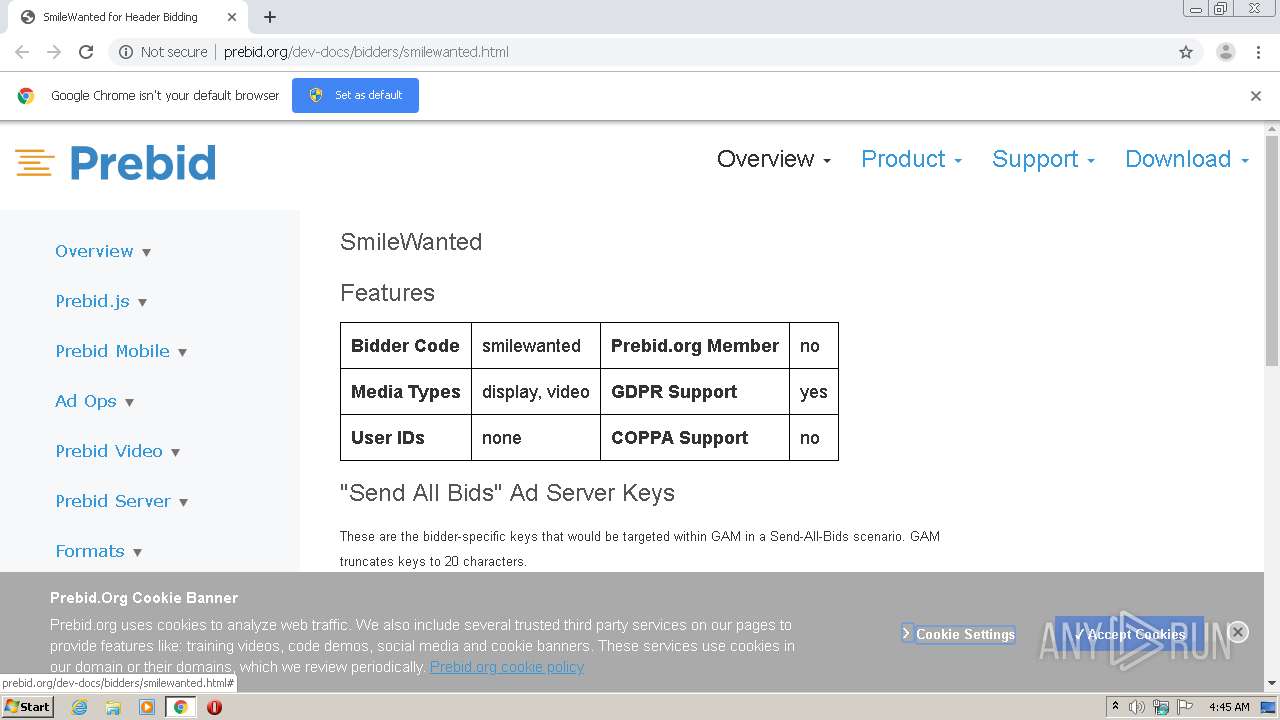Viewport: 1280px width, 720px height.
Task: Open the Prebid.org cookie policy link
Action: pyautogui.click(x=507, y=667)
